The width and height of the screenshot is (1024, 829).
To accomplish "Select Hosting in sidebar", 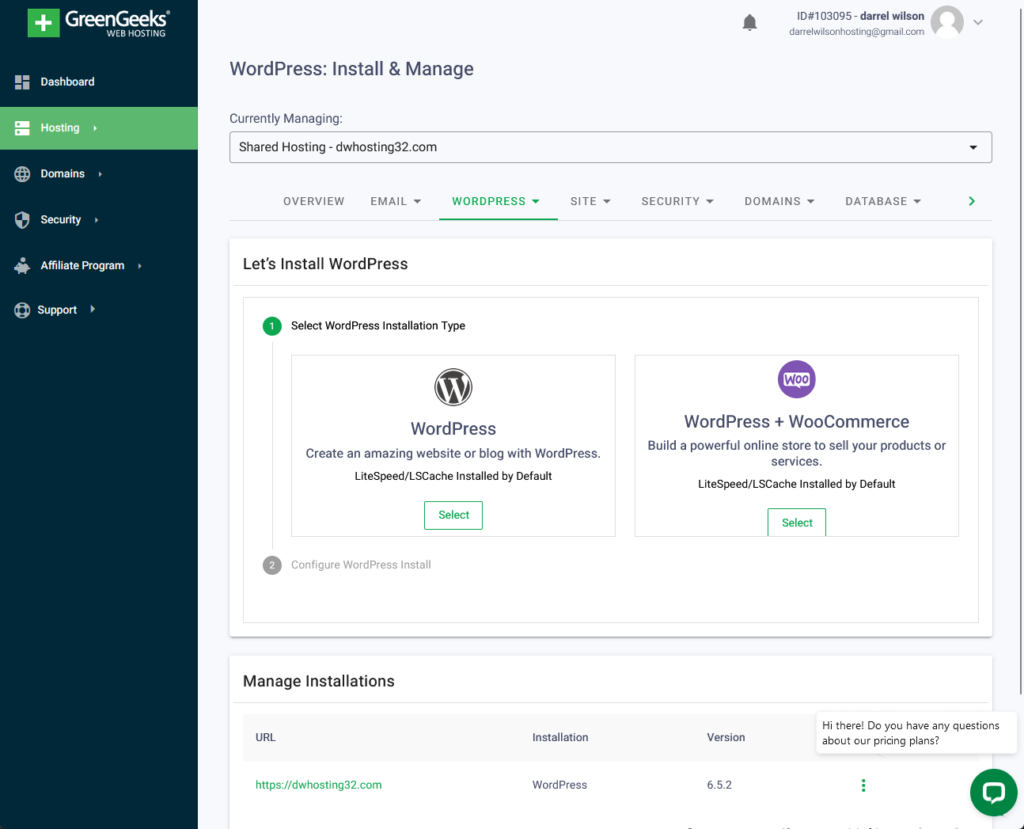I will (60, 128).
